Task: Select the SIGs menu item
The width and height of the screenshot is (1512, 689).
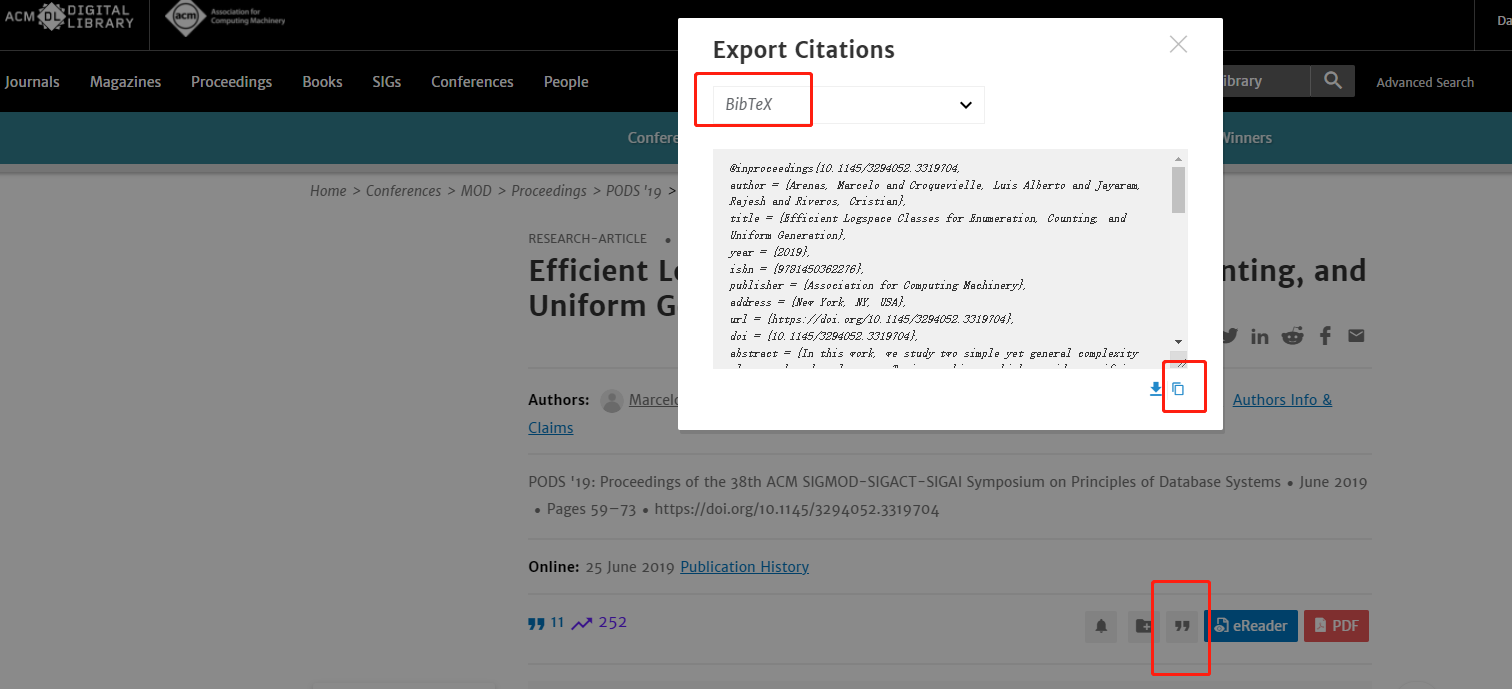Action: tap(386, 81)
